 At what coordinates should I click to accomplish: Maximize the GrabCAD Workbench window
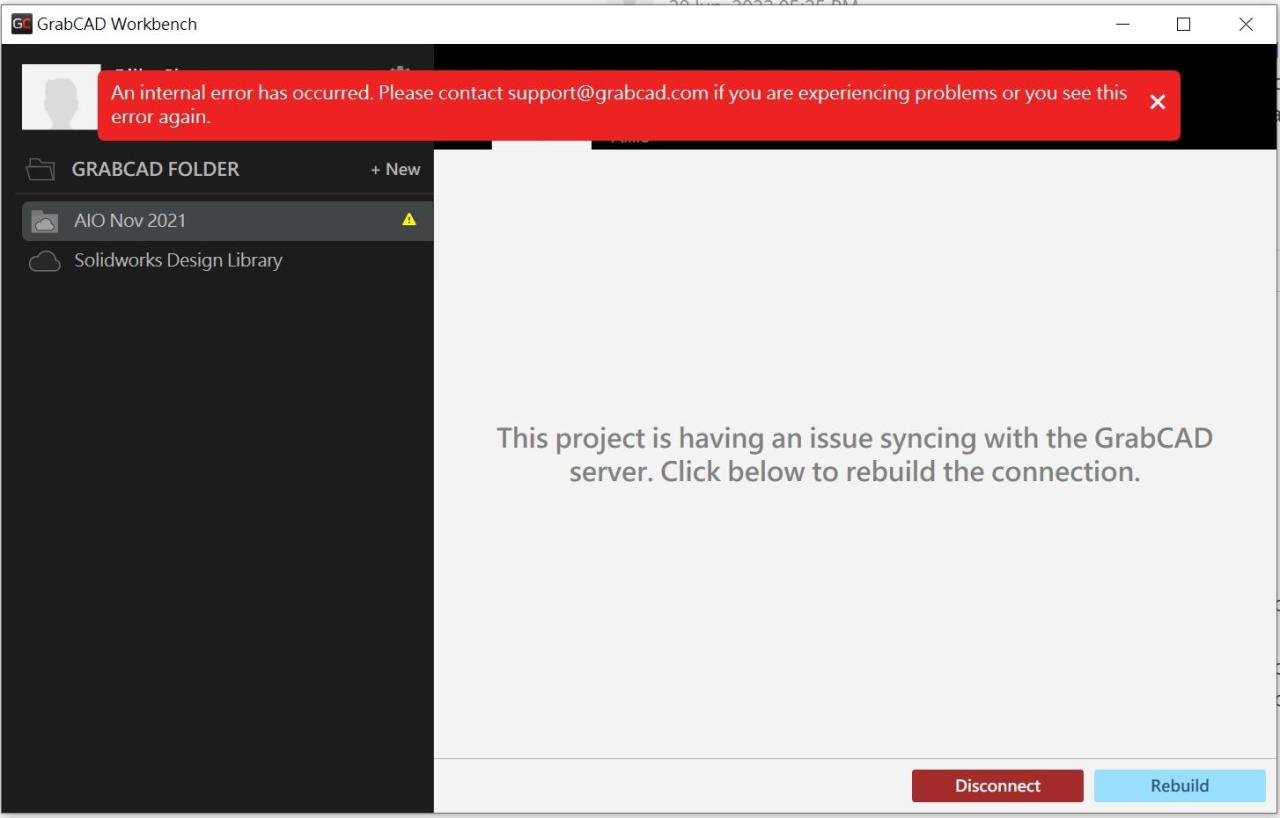[1184, 24]
